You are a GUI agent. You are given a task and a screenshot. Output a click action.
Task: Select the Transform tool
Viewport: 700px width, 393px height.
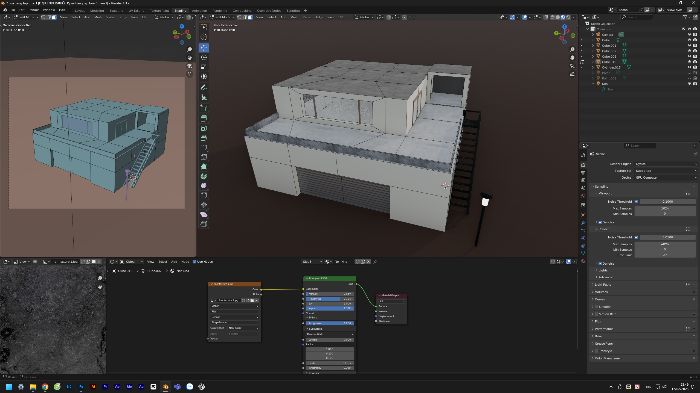pos(204,77)
